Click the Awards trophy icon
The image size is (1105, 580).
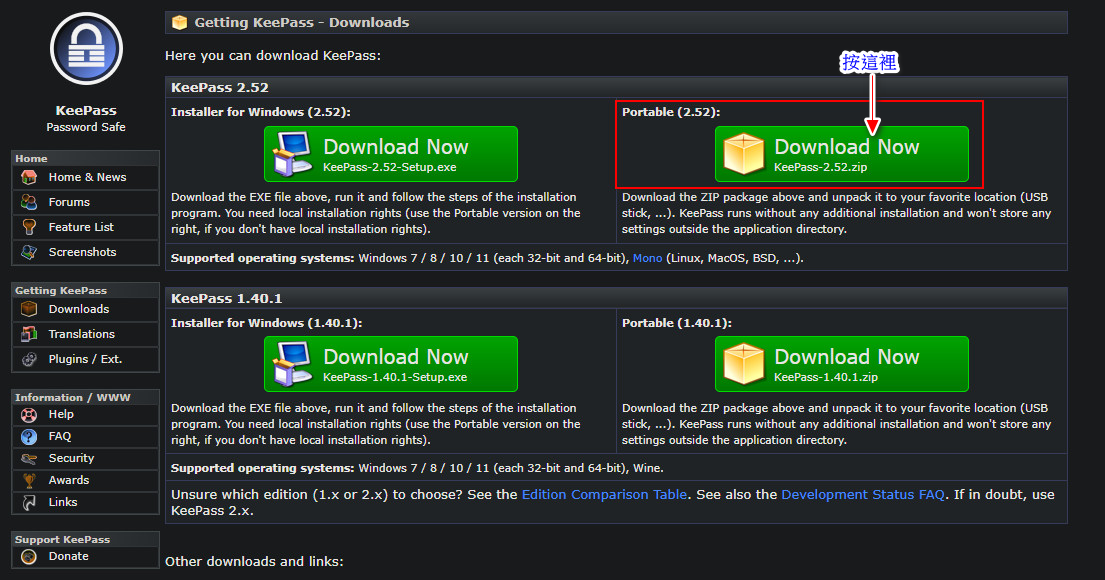coord(29,481)
